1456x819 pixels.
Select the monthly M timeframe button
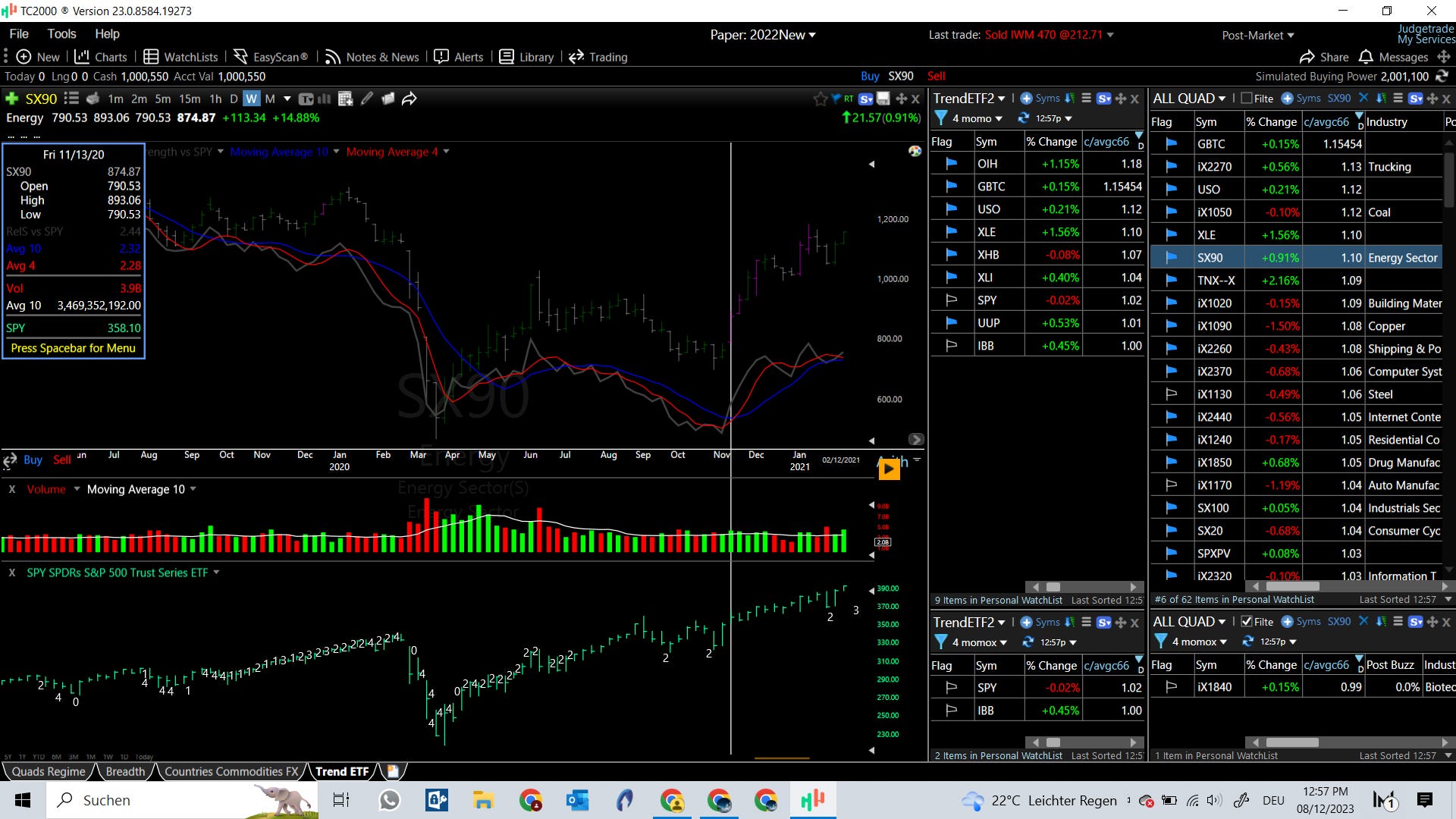coord(270,99)
